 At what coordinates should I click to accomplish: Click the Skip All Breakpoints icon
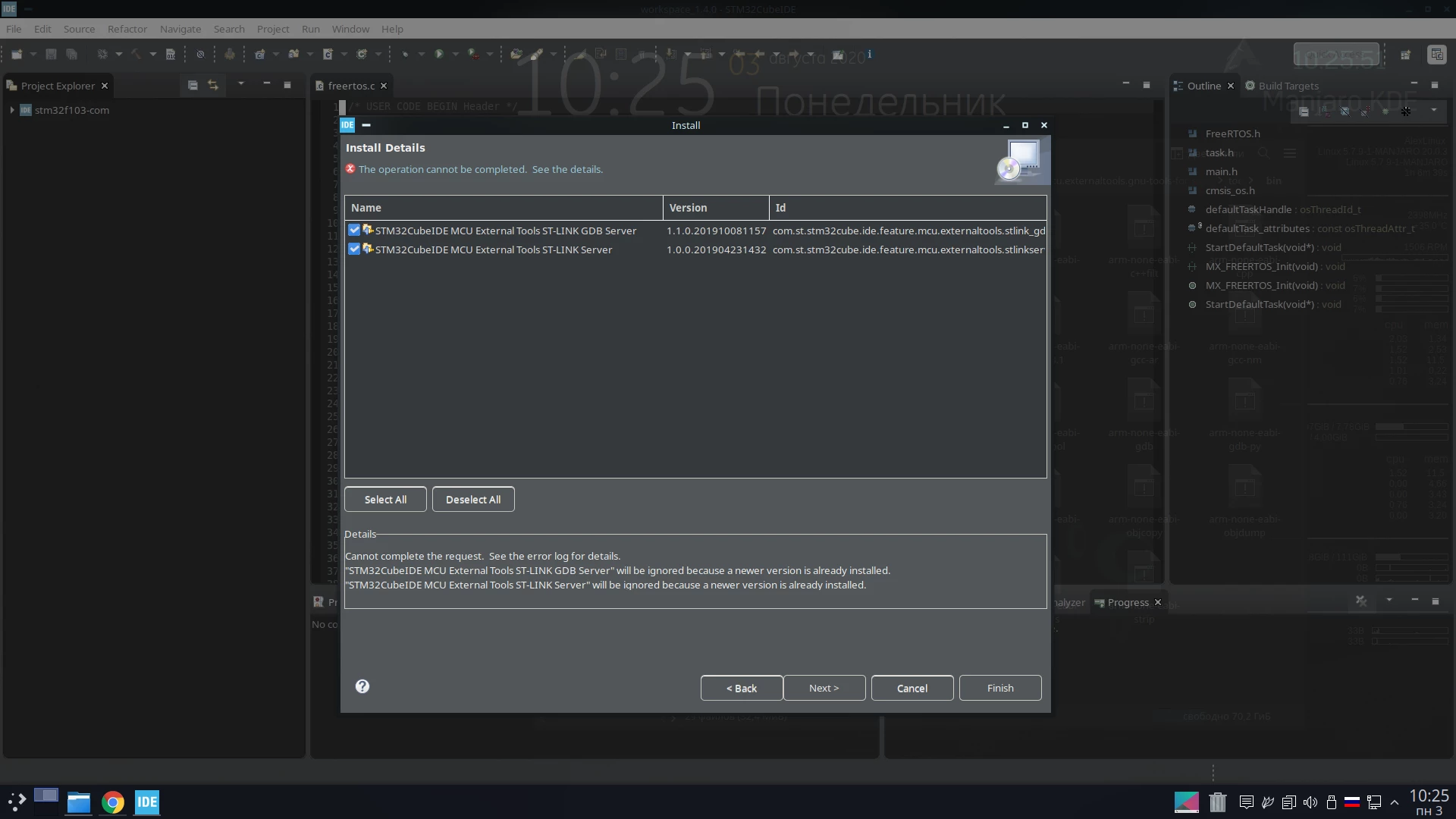(200, 55)
